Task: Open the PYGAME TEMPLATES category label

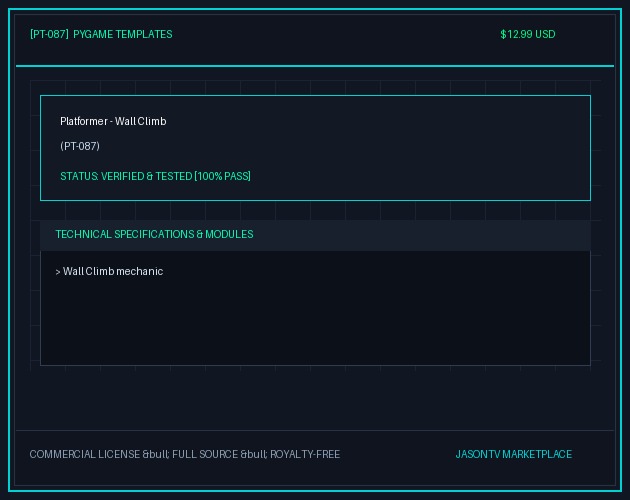Action: pyautogui.click(x=123, y=34)
